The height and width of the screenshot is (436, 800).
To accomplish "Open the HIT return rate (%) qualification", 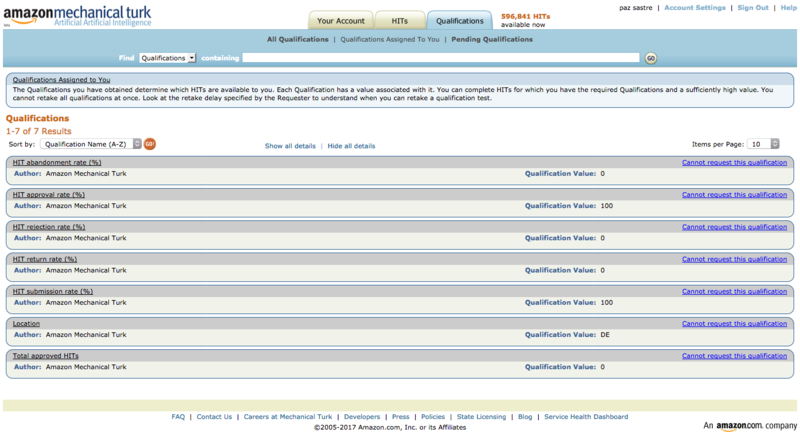I will point(45,259).
